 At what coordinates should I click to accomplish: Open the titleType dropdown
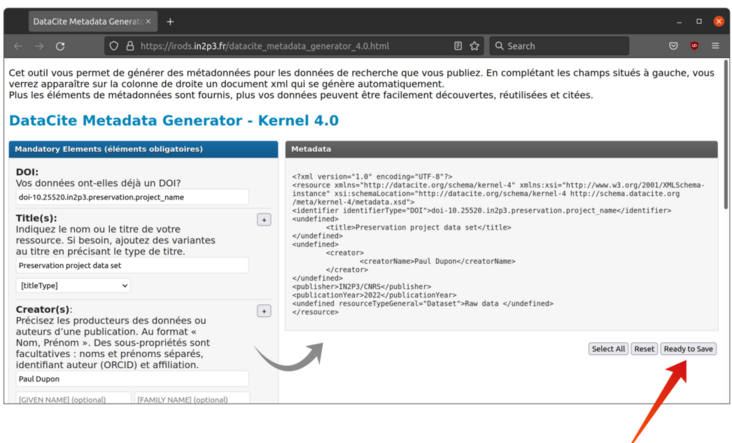click(73, 286)
